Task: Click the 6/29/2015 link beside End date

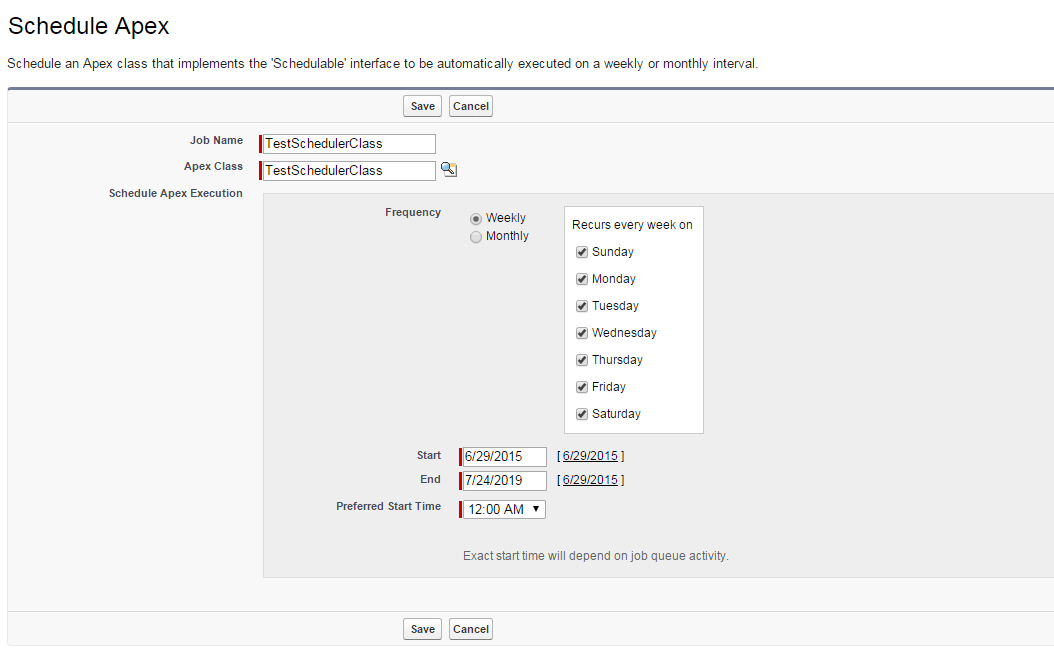Action: (x=590, y=480)
